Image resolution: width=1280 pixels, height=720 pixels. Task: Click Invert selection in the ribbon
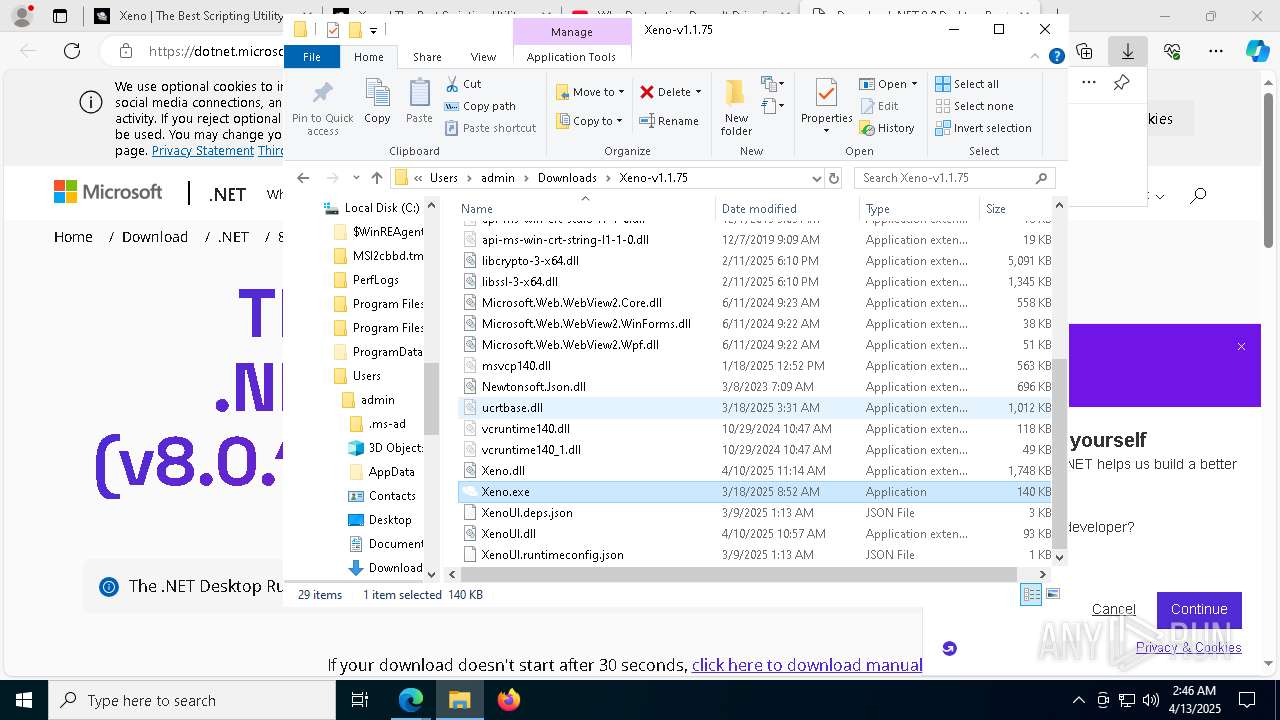[x=983, y=128]
